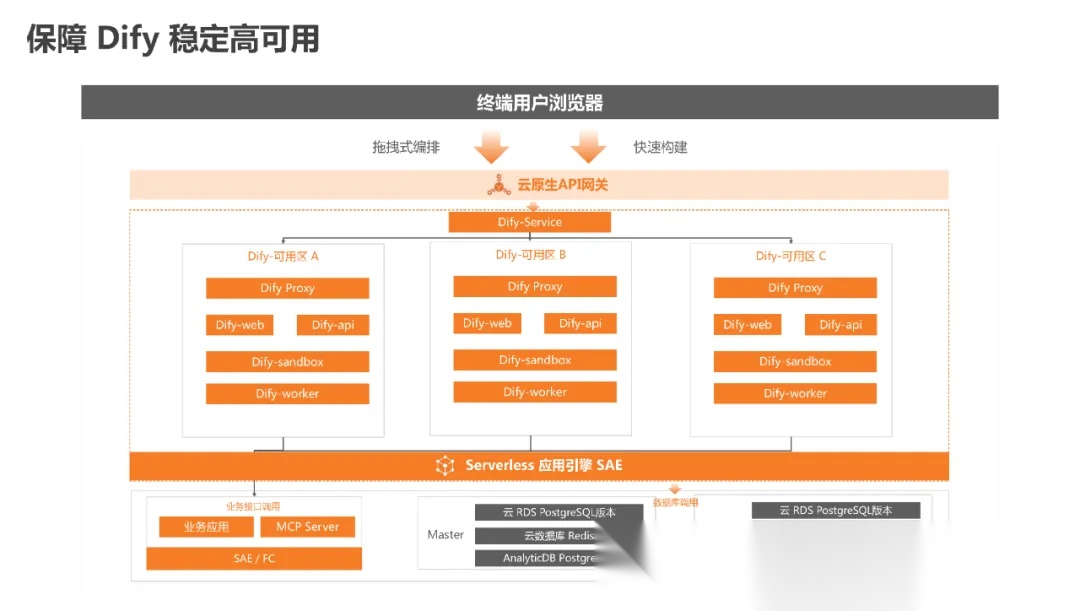
Task: Click Dify-worker in zone C
Action: pyautogui.click(x=795, y=394)
